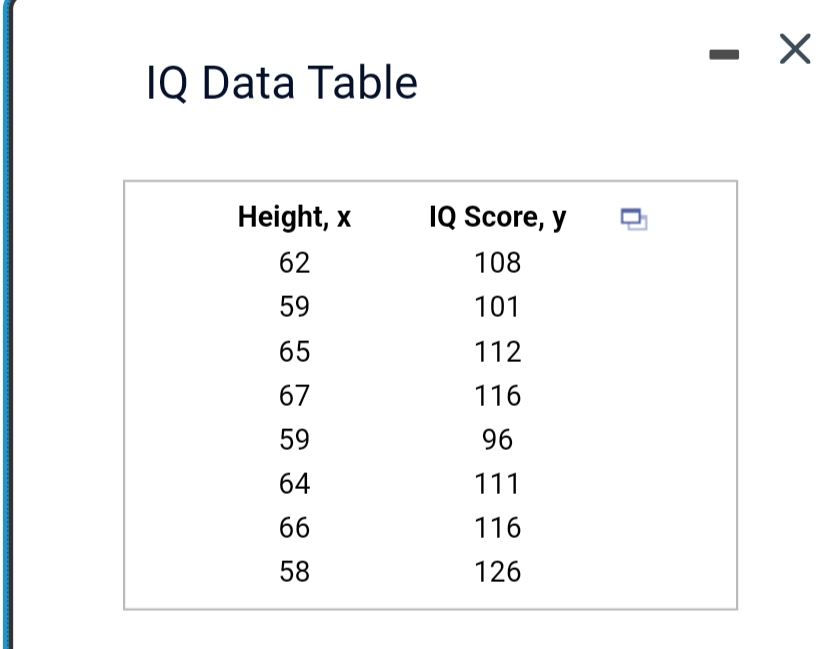Select the IQ score 111
837x649 pixels.
(496, 484)
